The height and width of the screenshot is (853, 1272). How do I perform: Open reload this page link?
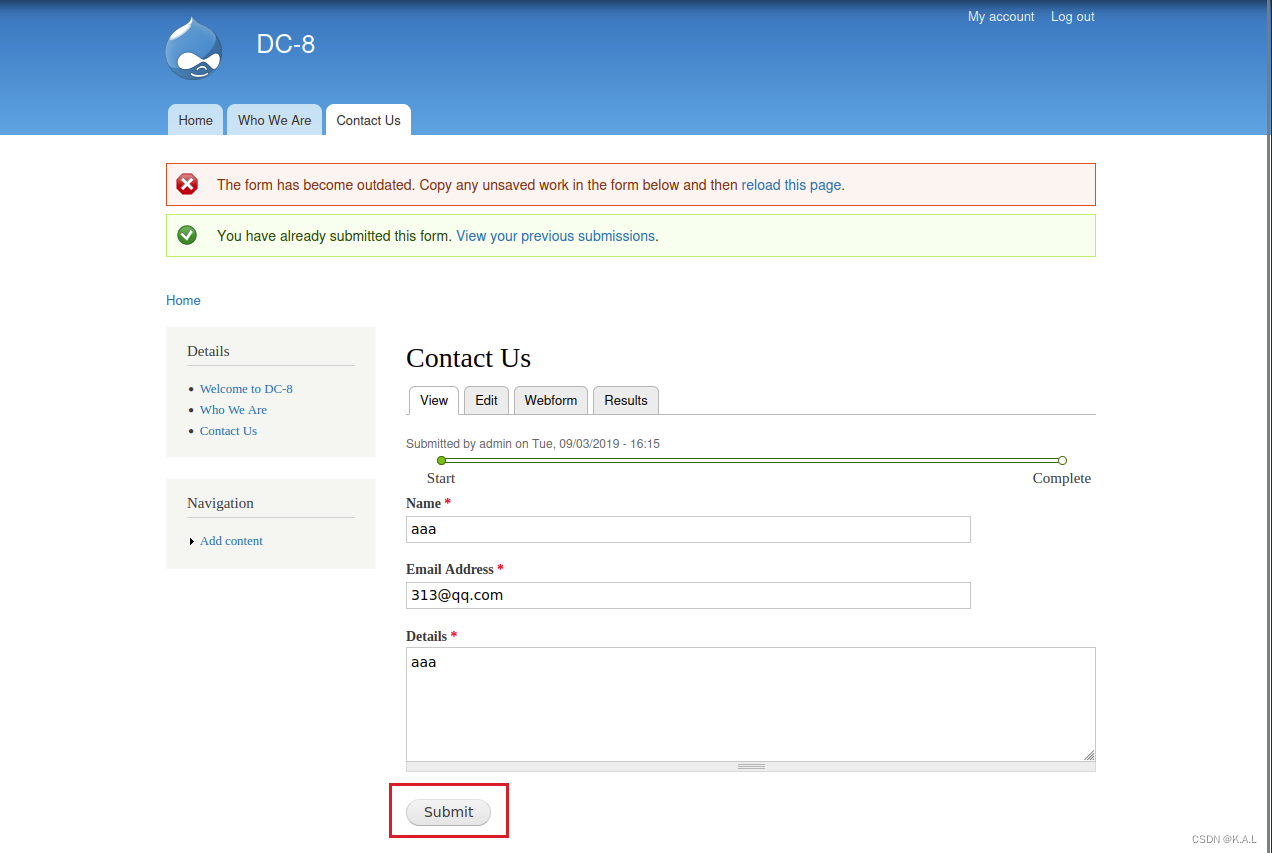coord(791,184)
